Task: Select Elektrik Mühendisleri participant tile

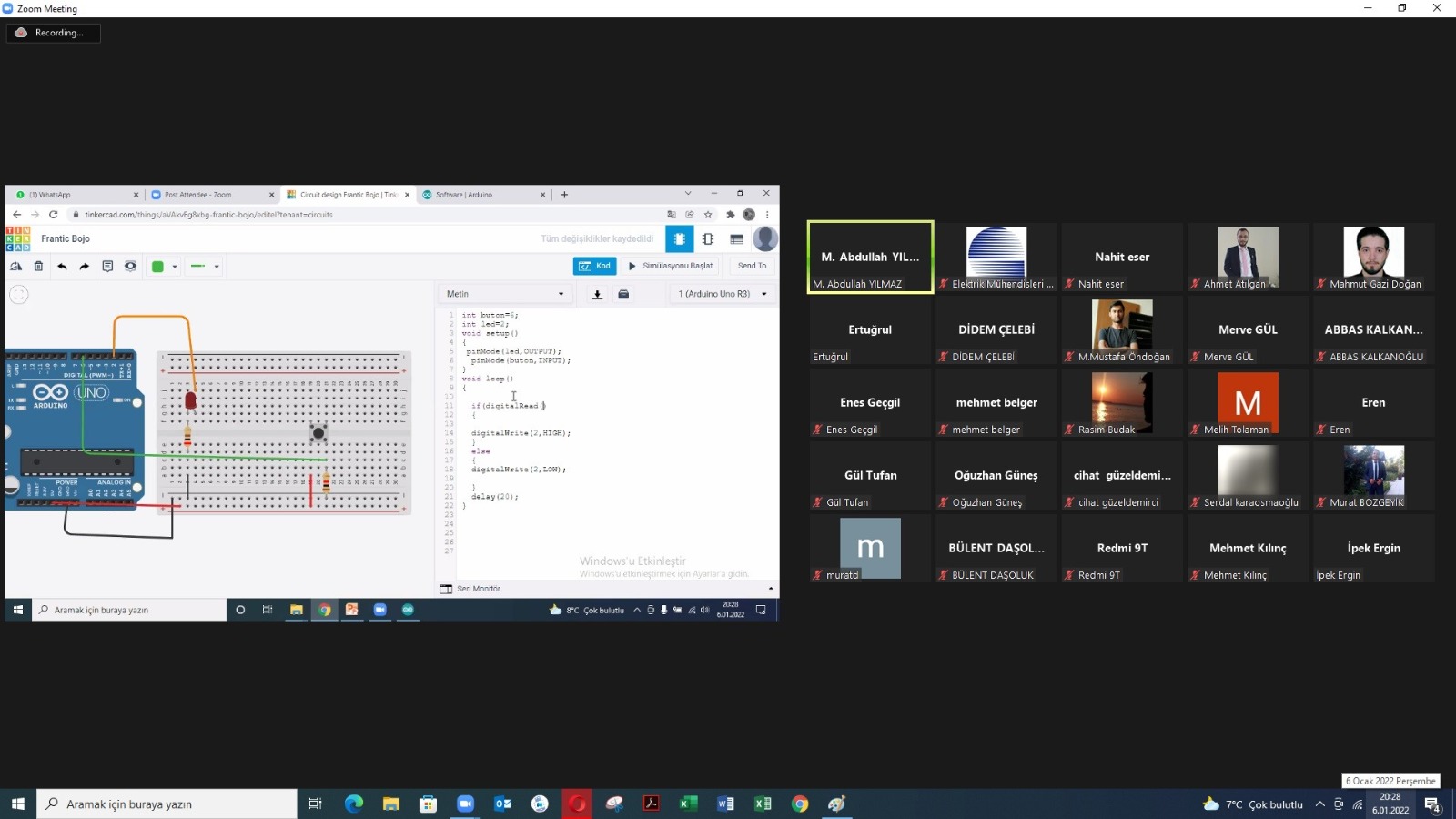Action: (x=996, y=258)
